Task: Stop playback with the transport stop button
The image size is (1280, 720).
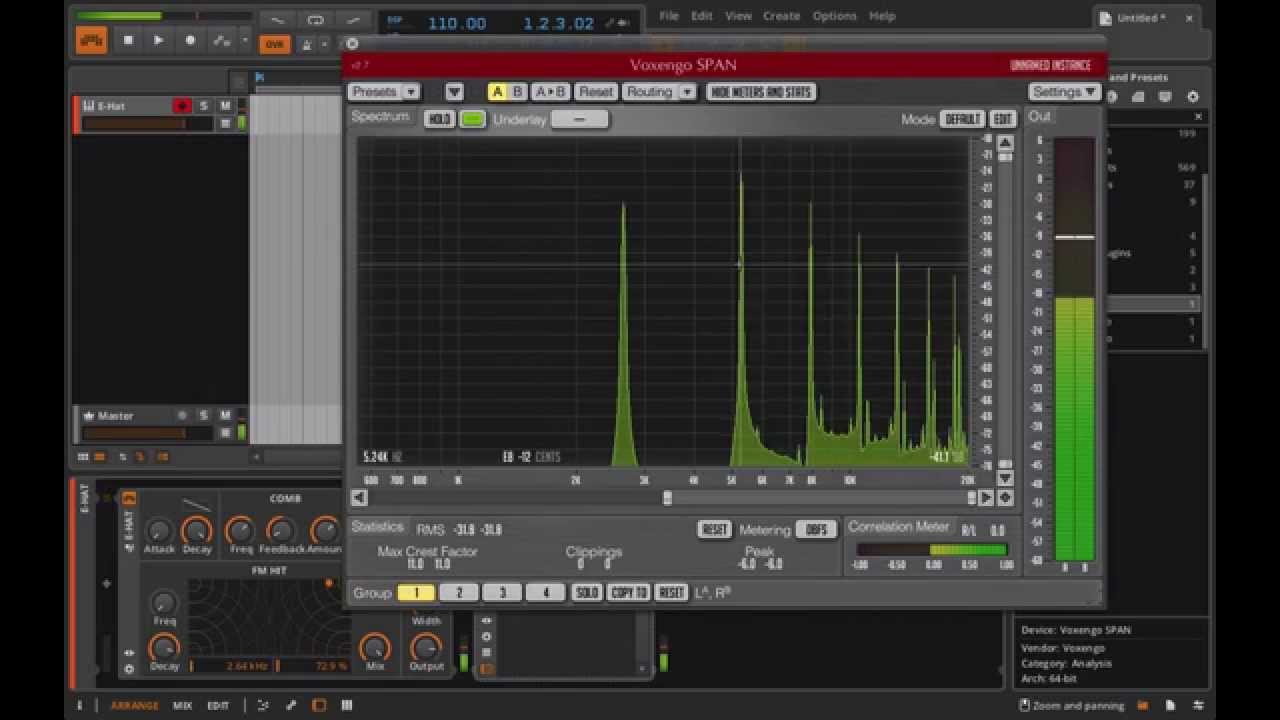Action: pyautogui.click(x=127, y=40)
